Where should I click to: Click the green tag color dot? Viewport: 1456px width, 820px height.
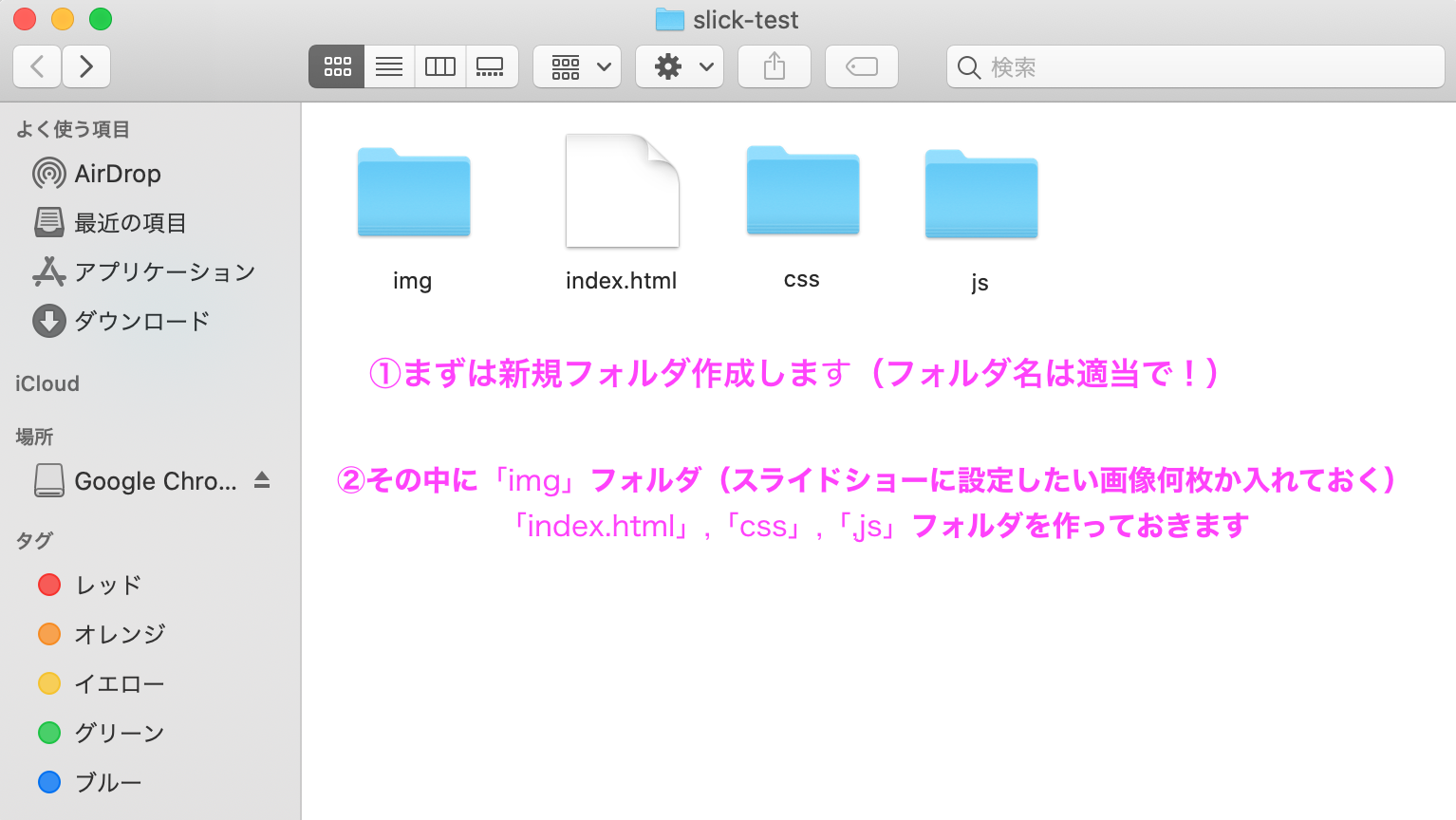click(x=49, y=733)
